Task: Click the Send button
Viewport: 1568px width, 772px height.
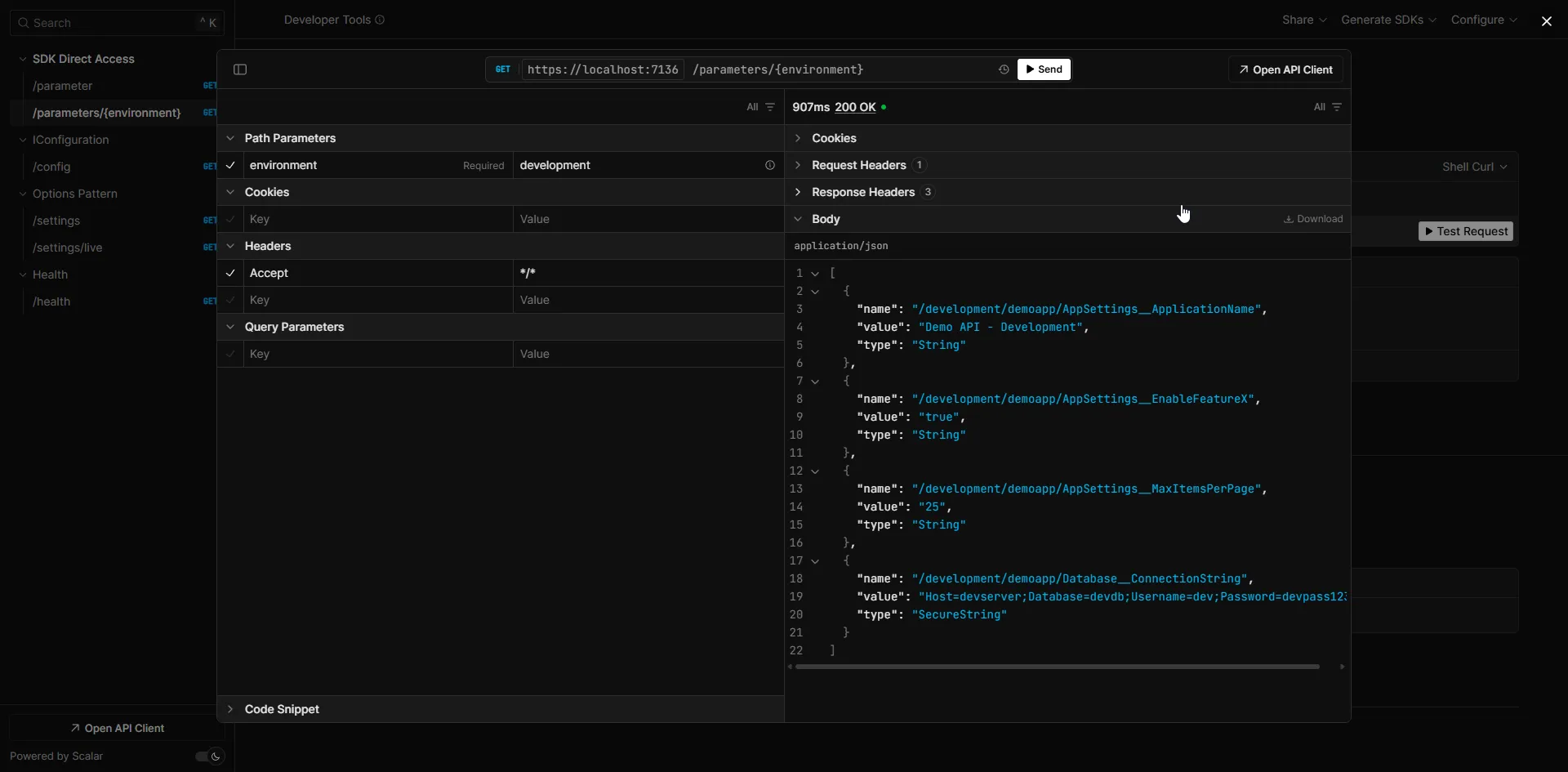Action: click(1044, 69)
